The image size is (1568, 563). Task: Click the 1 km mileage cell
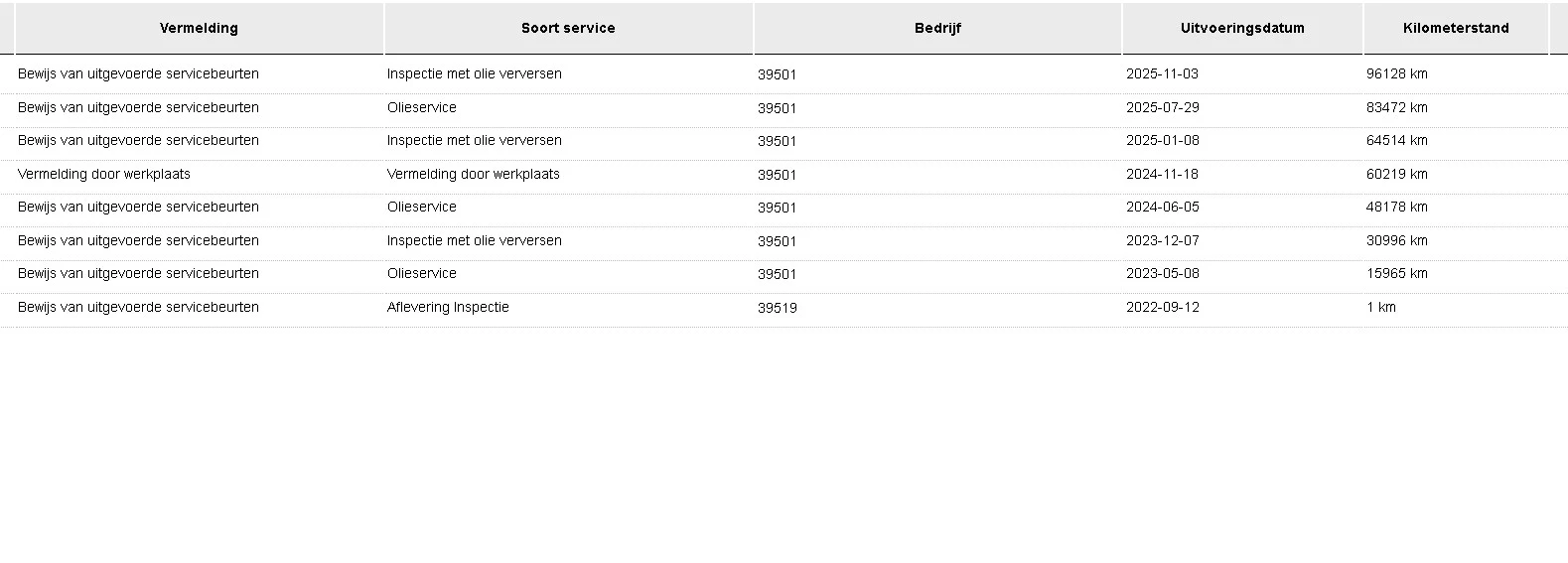coord(1381,308)
